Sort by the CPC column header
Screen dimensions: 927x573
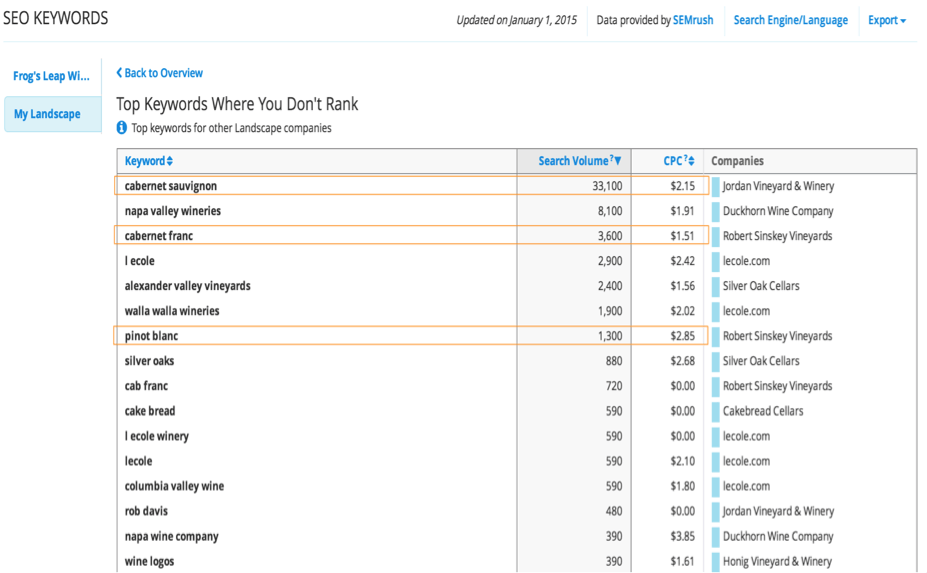pyautogui.click(x=673, y=161)
